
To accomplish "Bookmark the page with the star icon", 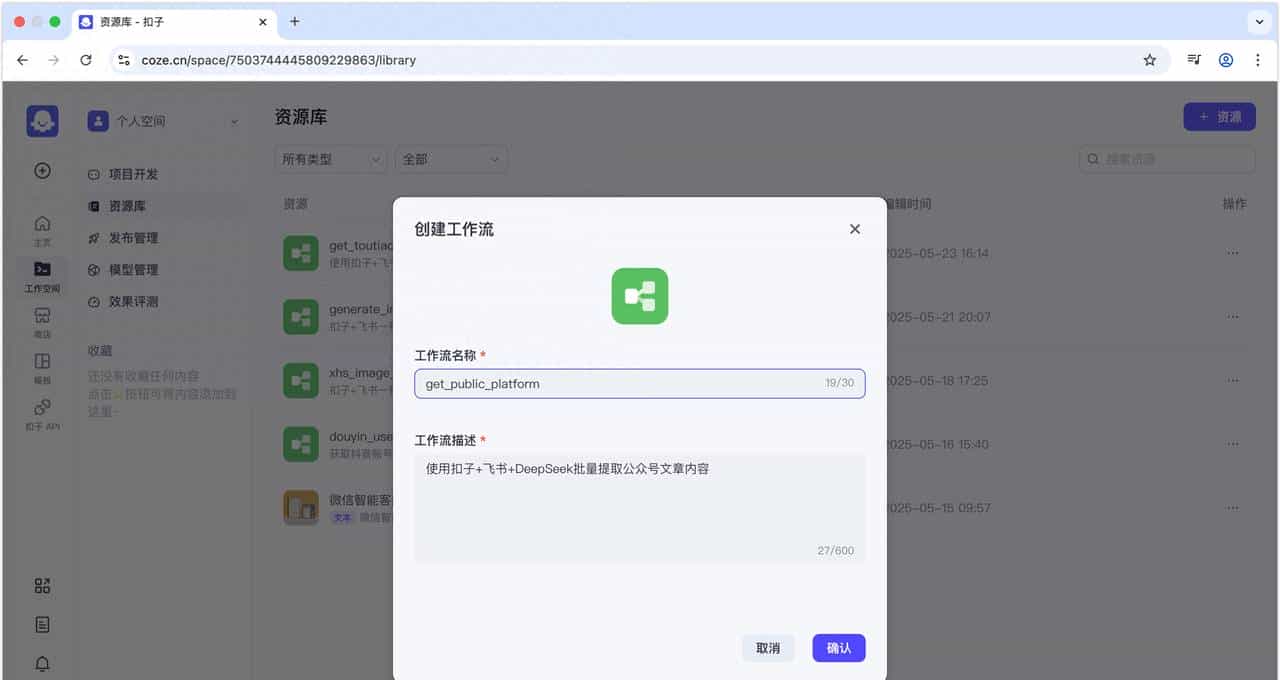I will tap(1149, 60).
